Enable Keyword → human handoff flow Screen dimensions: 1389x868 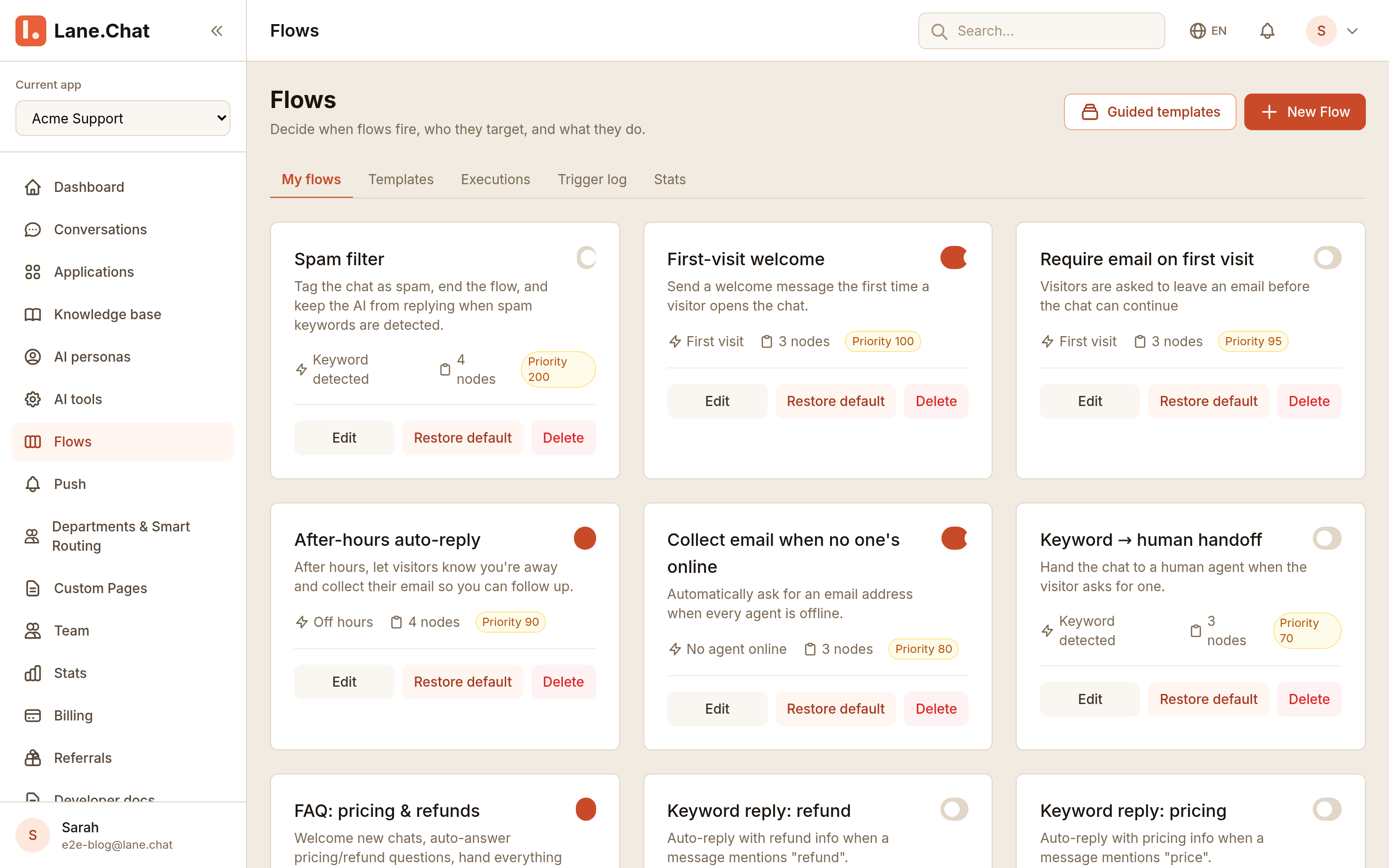1327,539
